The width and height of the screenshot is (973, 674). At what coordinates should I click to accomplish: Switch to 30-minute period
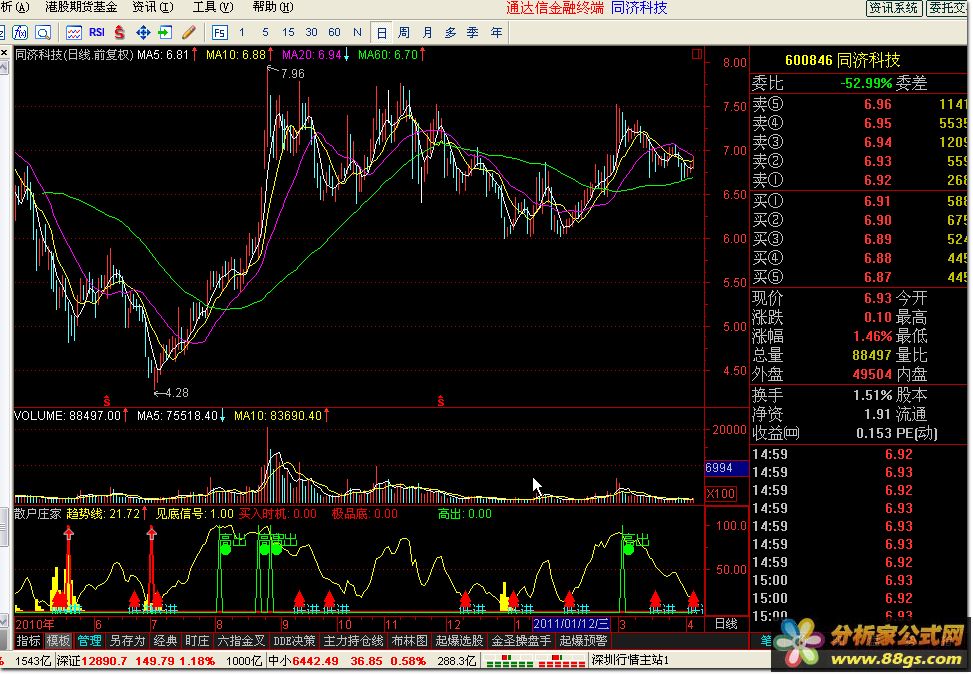pyautogui.click(x=312, y=32)
